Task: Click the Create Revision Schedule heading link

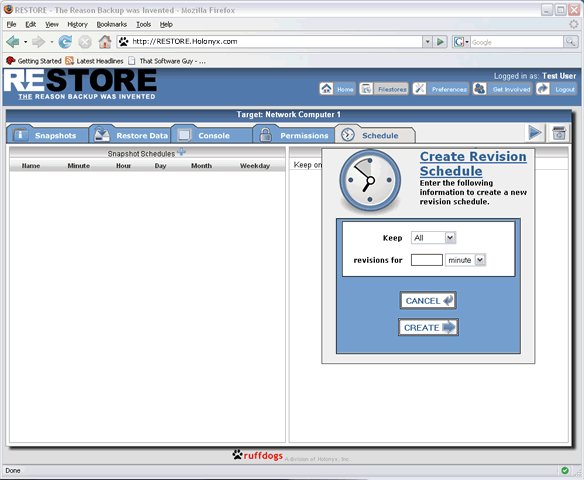Action: pos(473,163)
